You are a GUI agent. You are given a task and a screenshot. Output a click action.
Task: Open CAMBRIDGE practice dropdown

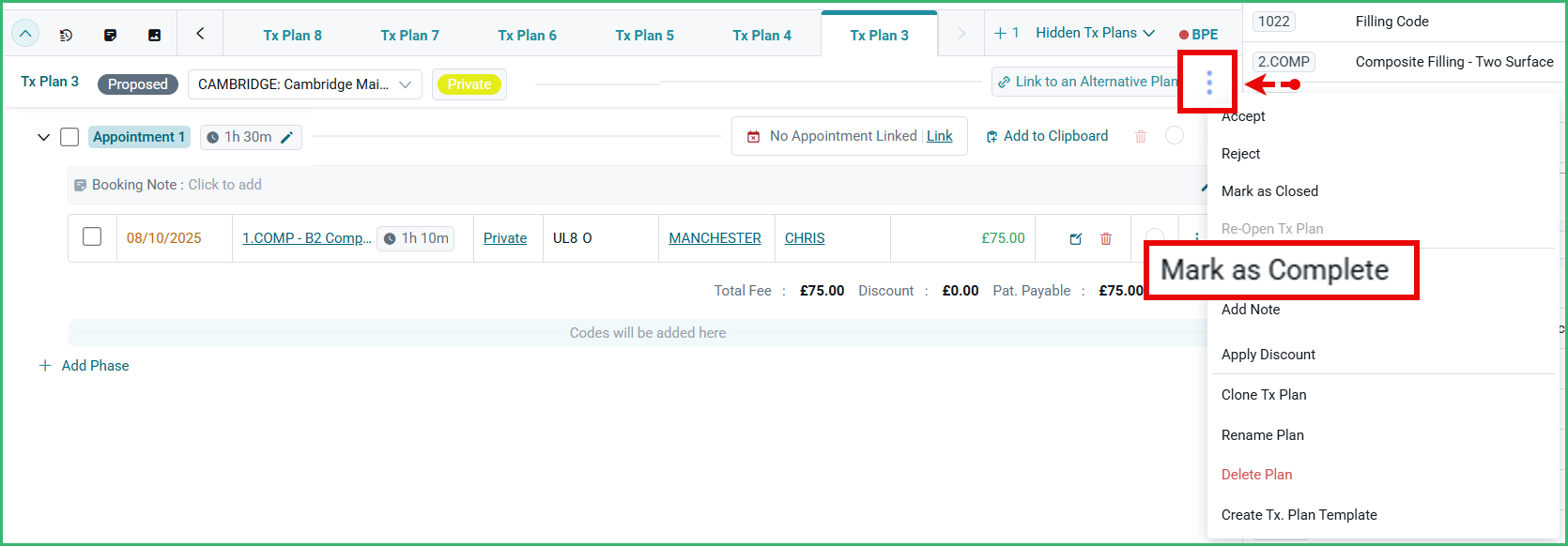[x=305, y=84]
